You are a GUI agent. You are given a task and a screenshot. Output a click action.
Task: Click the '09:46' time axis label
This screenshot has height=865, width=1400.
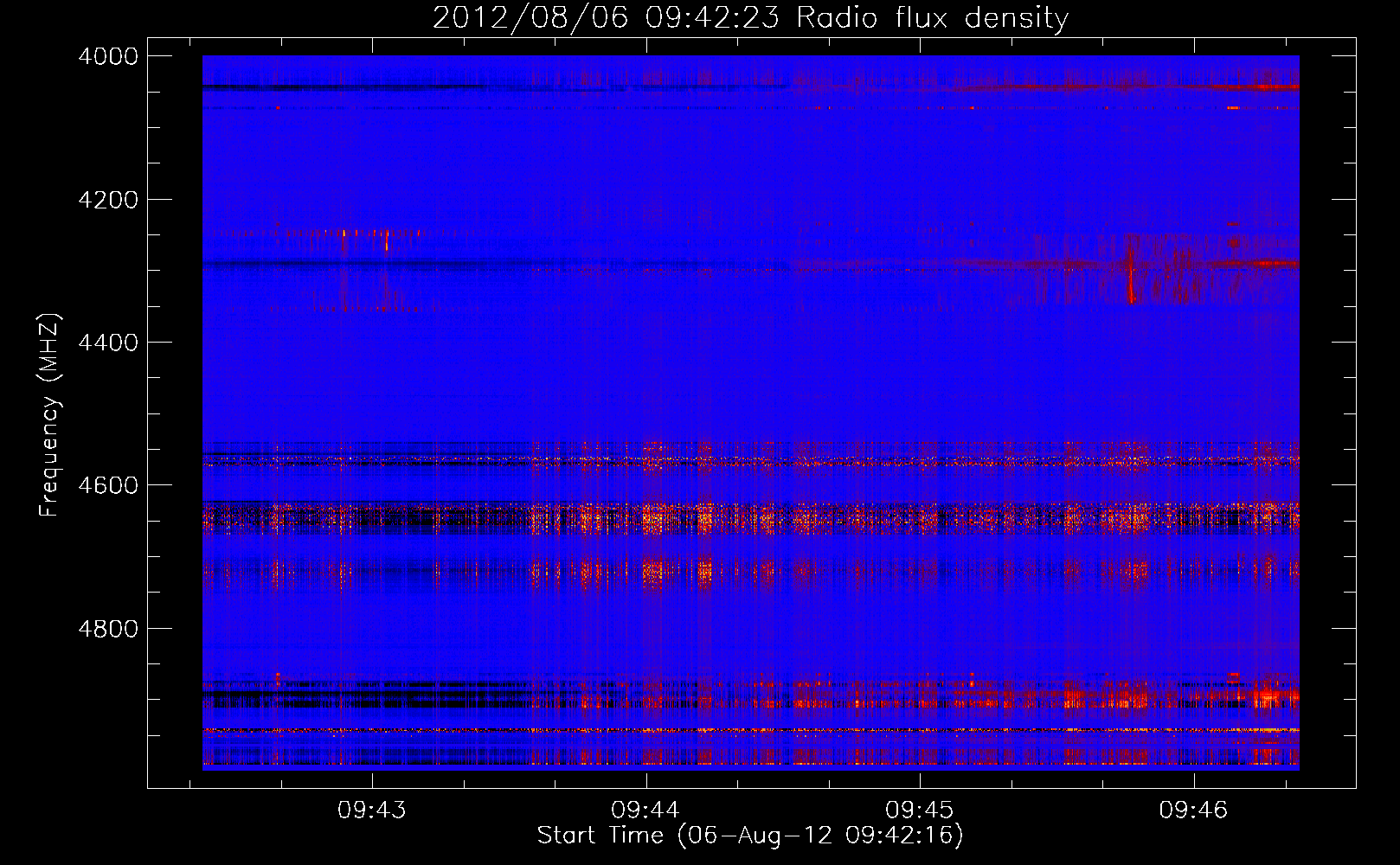coord(1193,811)
